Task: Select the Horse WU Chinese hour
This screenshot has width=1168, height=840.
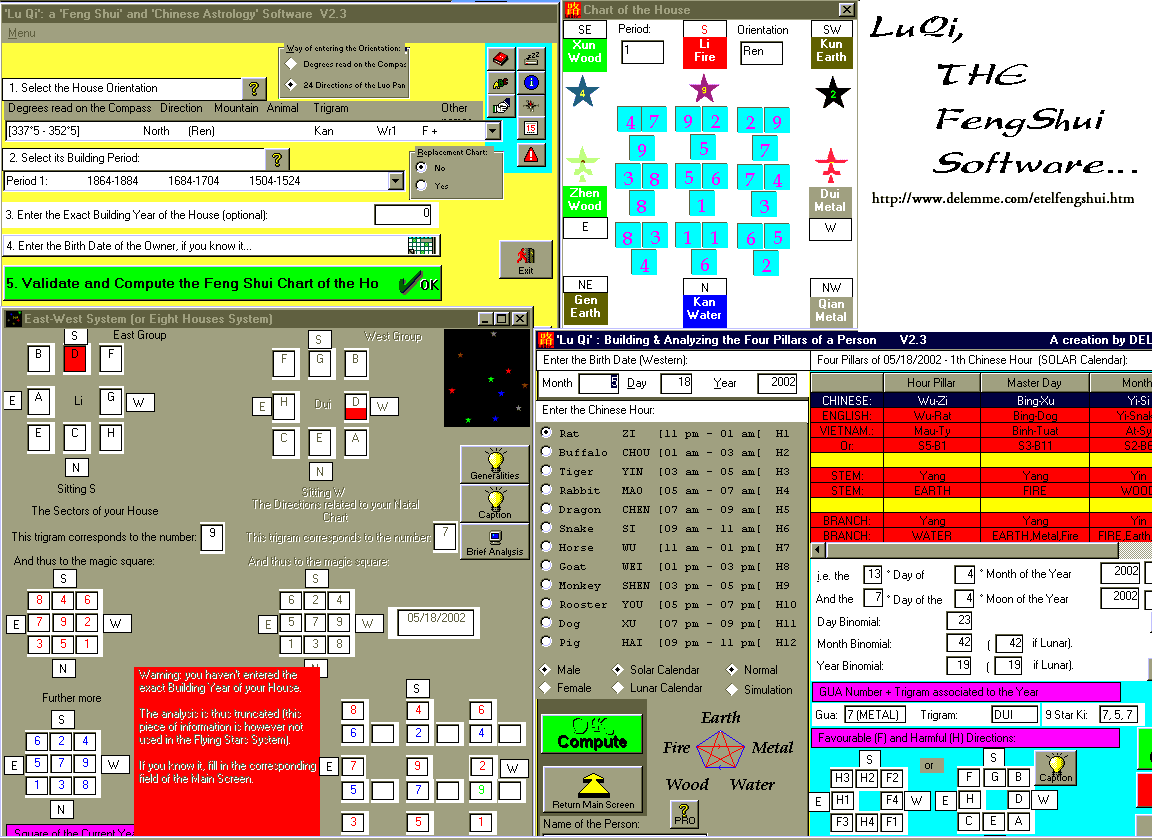Action: pyautogui.click(x=547, y=547)
